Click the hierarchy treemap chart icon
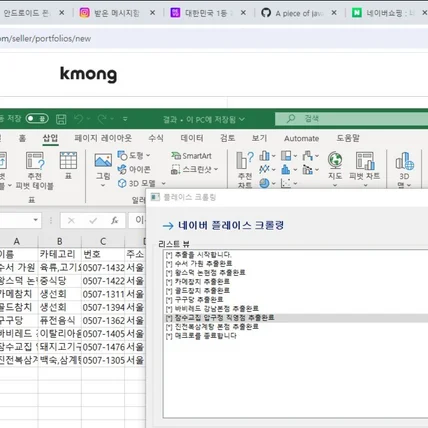This screenshot has width=428, height=428. pos(286,156)
